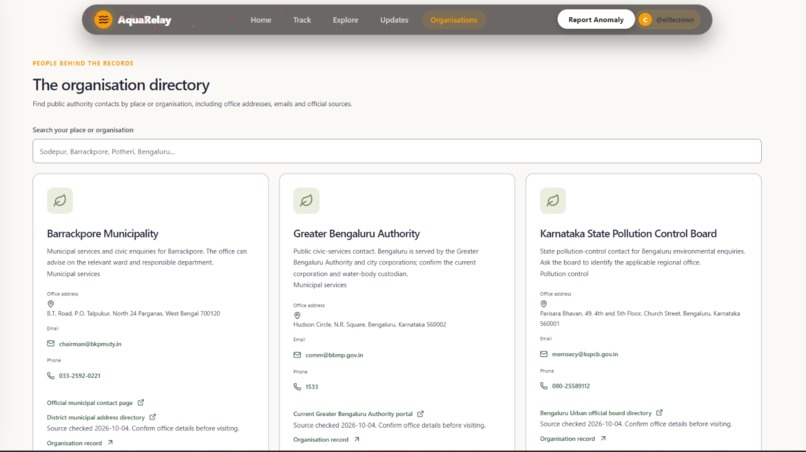This screenshot has height=452, width=806.
Task: Email comm@bbmp.gov.in link
Action: coord(334,355)
